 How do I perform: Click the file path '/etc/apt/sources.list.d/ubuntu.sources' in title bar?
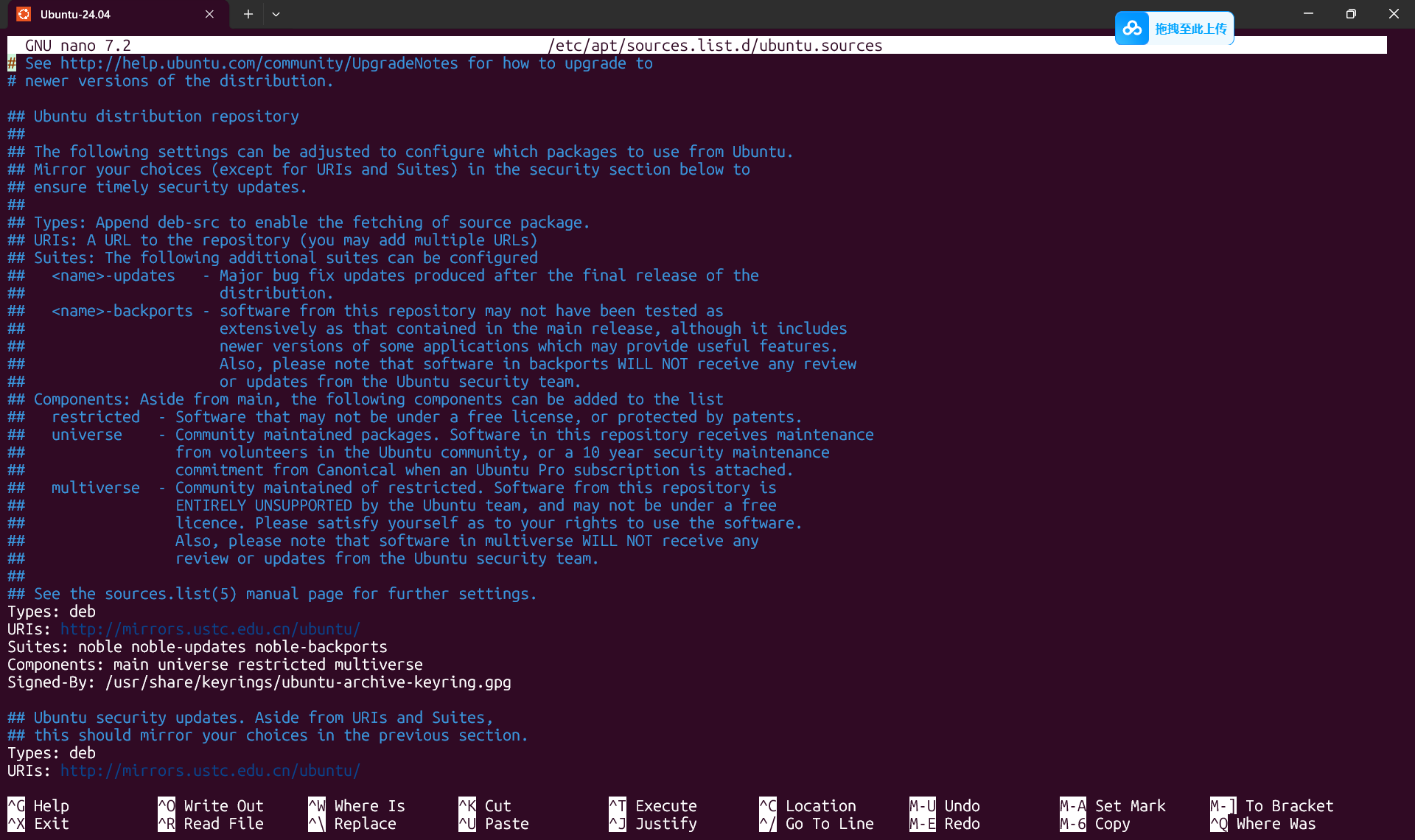click(715, 46)
